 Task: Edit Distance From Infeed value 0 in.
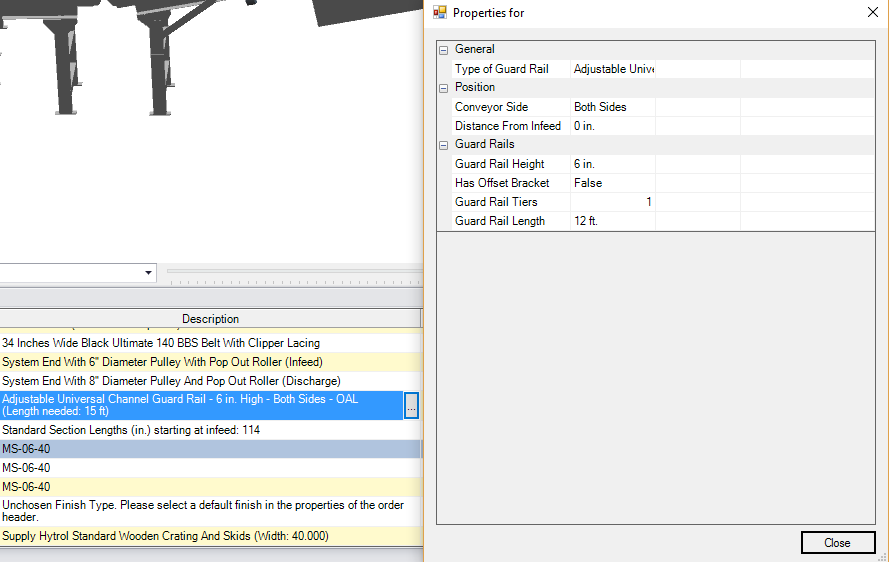click(x=612, y=126)
